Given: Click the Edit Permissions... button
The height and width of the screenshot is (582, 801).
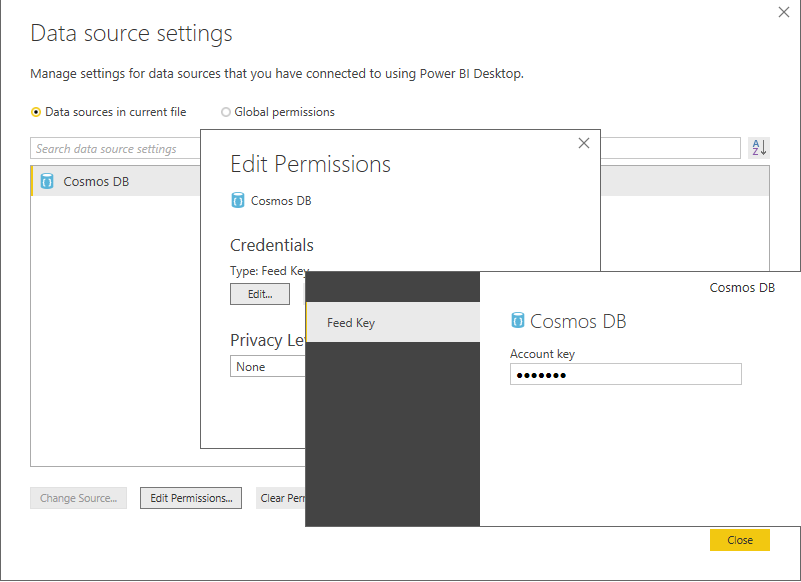Looking at the screenshot, I should coord(191,498).
